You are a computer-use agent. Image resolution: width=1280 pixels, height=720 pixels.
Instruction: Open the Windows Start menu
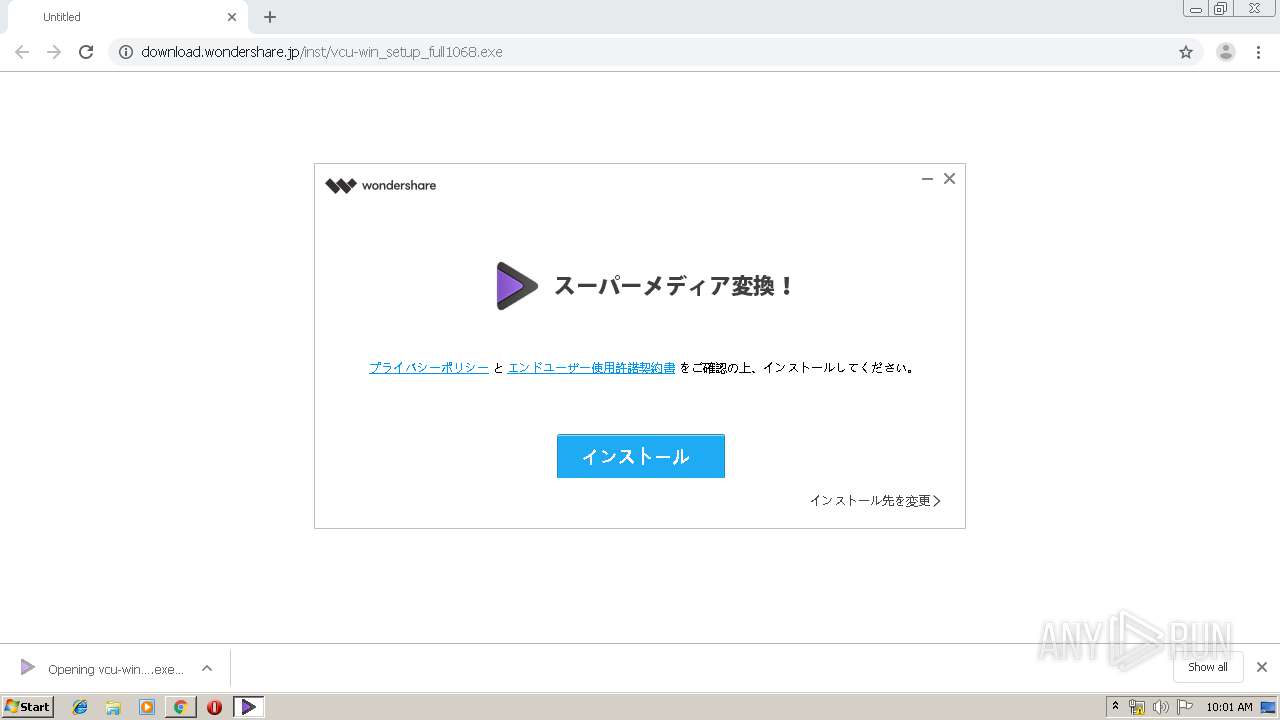(x=28, y=707)
